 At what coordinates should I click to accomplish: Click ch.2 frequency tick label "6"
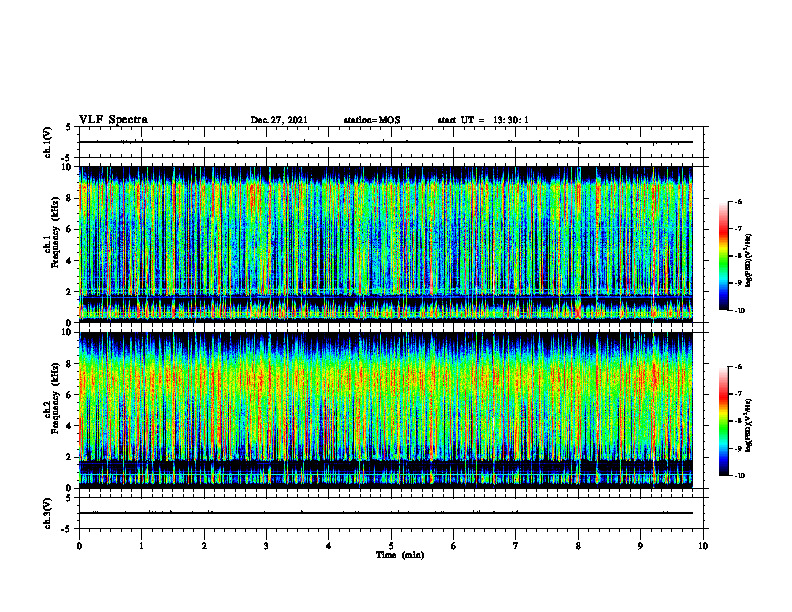tap(70, 395)
